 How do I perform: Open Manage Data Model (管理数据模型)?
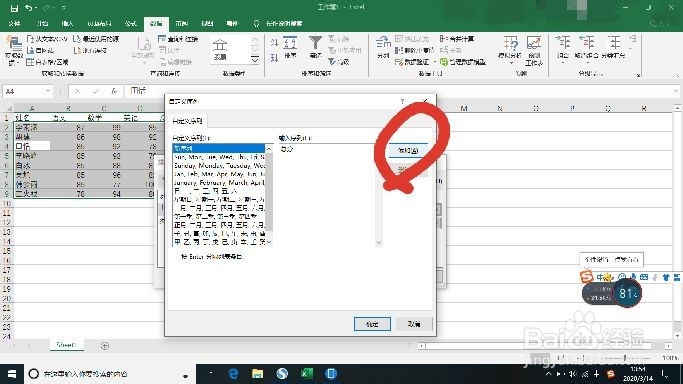(x=463, y=62)
